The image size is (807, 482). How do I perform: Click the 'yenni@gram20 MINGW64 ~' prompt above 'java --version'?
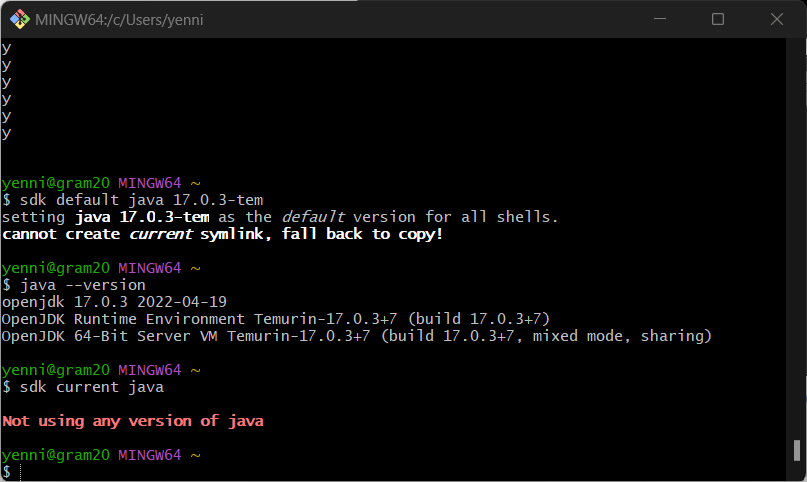(101, 268)
